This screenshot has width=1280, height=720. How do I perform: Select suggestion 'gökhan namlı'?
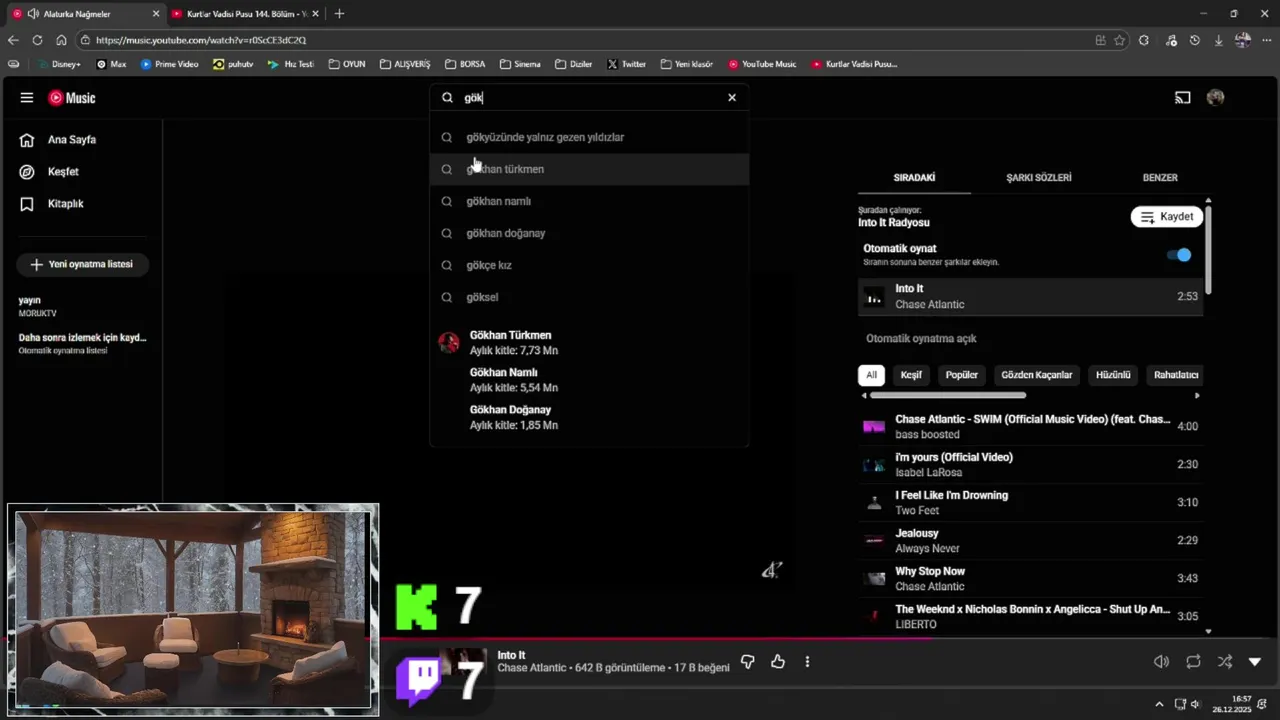pyautogui.click(x=590, y=201)
